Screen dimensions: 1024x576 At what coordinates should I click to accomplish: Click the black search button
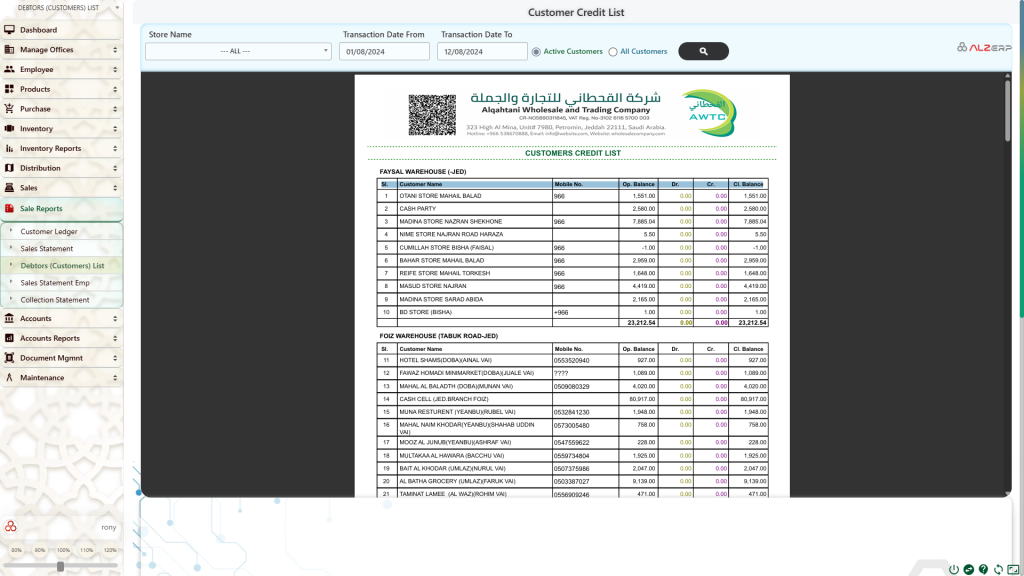703,51
